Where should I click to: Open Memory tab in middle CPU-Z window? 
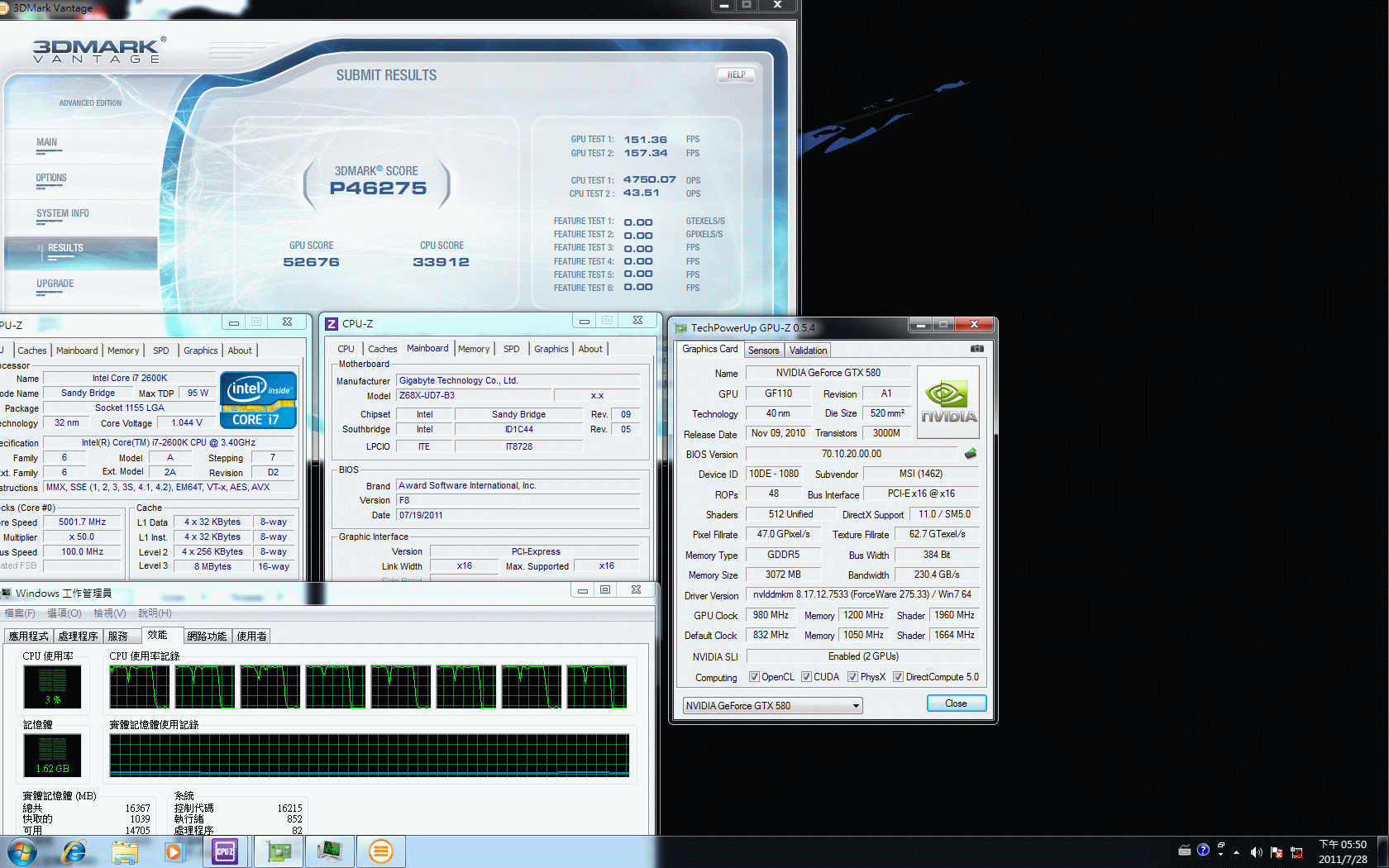pyautogui.click(x=474, y=349)
